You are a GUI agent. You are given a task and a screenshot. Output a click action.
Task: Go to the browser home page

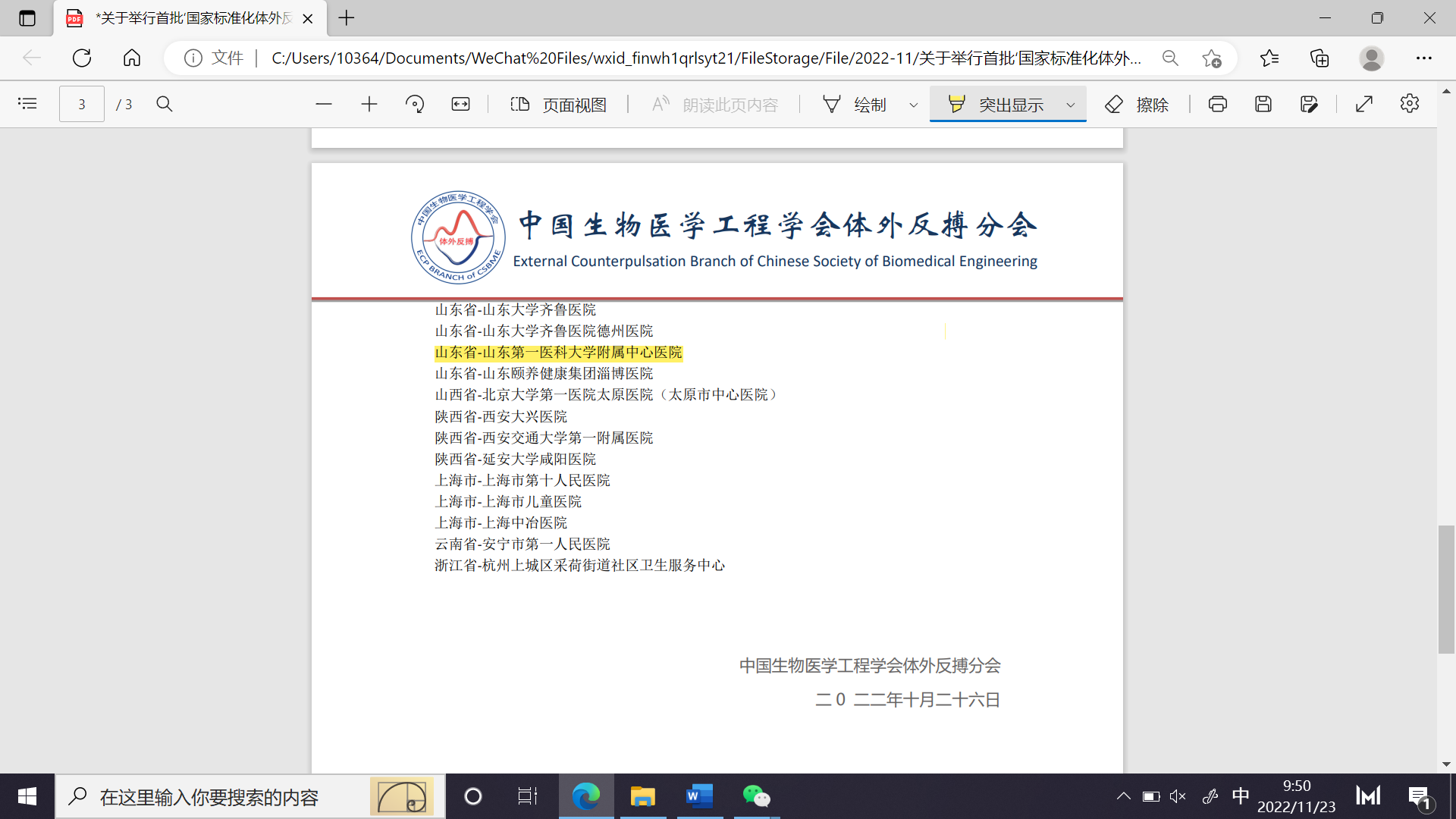pyautogui.click(x=132, y=58)
